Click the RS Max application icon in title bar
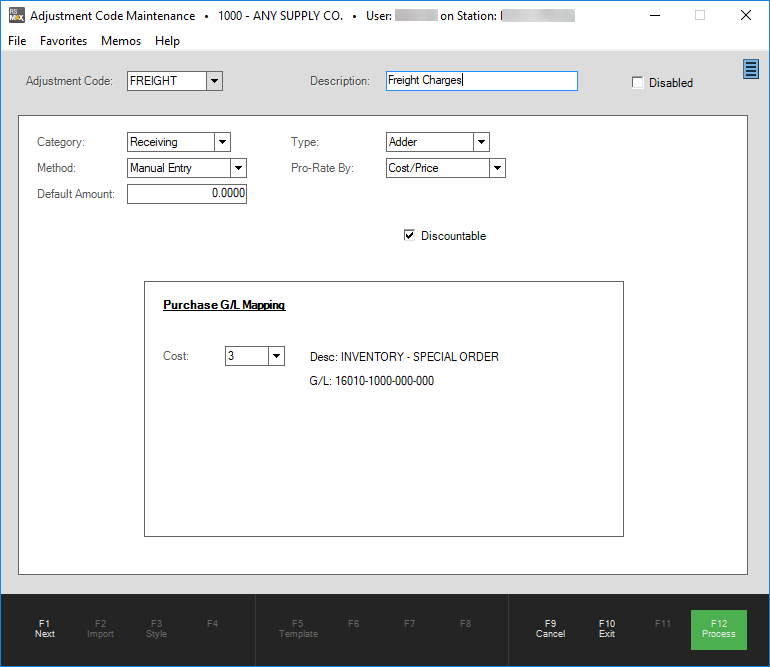The height and width of the screenshot is (667, 770). click(16, 15)
